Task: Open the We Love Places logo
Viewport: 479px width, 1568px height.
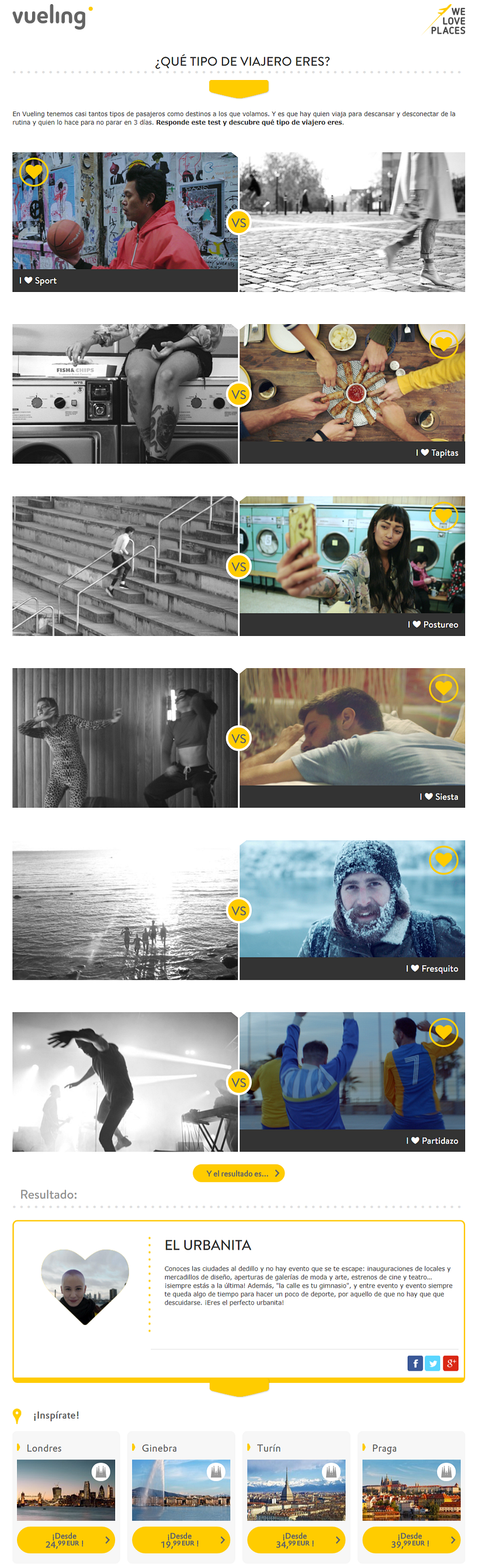Action: click(445, 20)
